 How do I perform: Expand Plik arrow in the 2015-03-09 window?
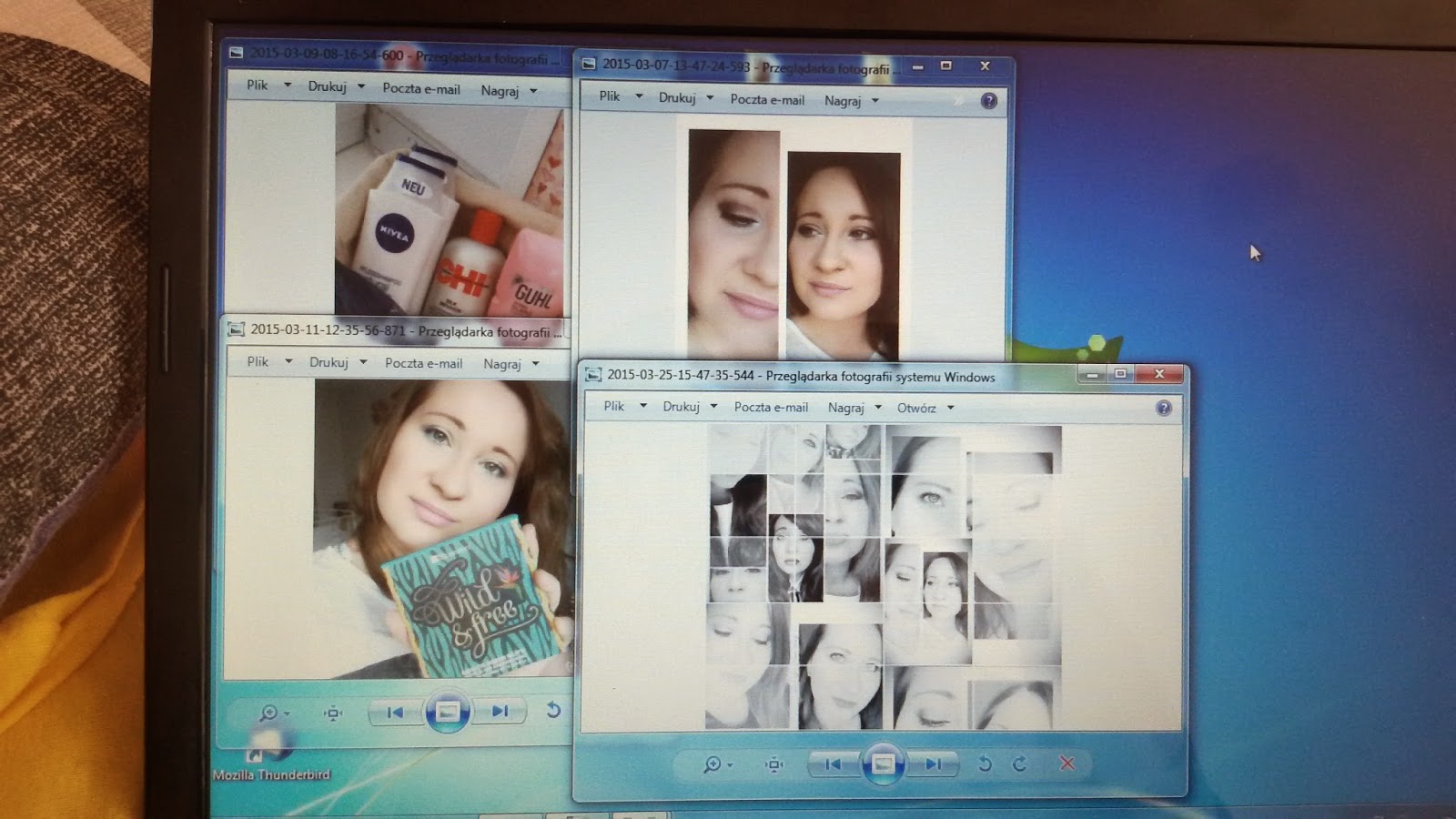pos(288,85)
